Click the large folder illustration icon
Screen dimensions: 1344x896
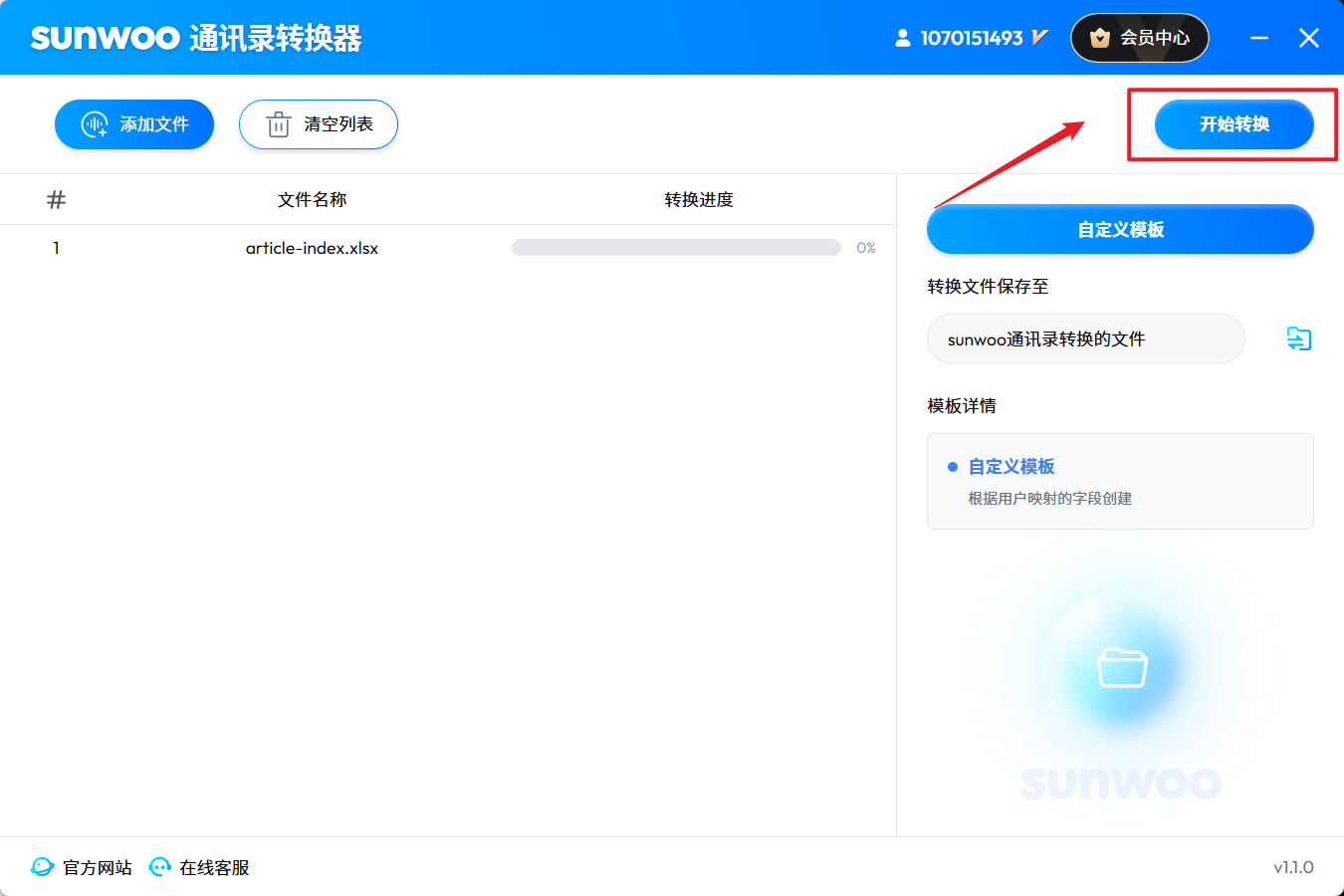[1122, 666]
